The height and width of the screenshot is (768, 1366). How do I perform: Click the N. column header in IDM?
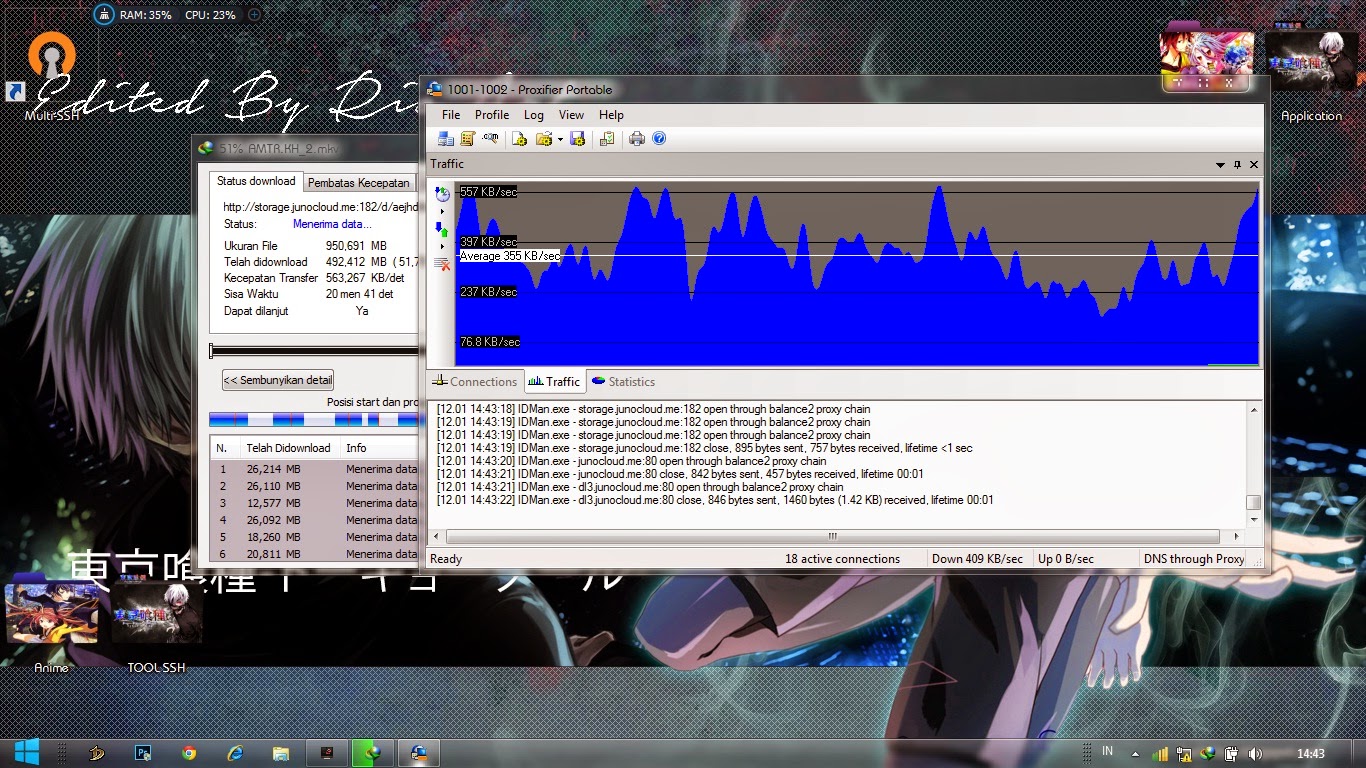[225, 448]
